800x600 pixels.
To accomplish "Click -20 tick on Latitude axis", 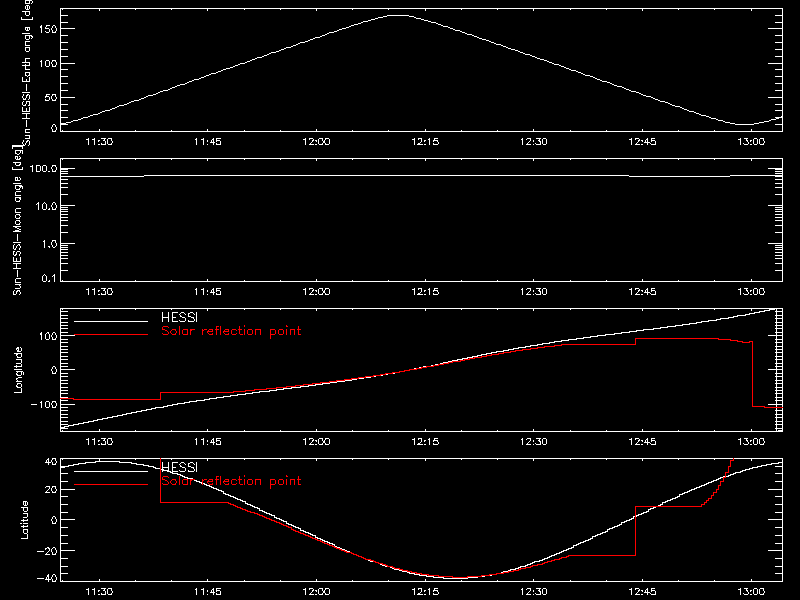I will (x=47, y=551).
